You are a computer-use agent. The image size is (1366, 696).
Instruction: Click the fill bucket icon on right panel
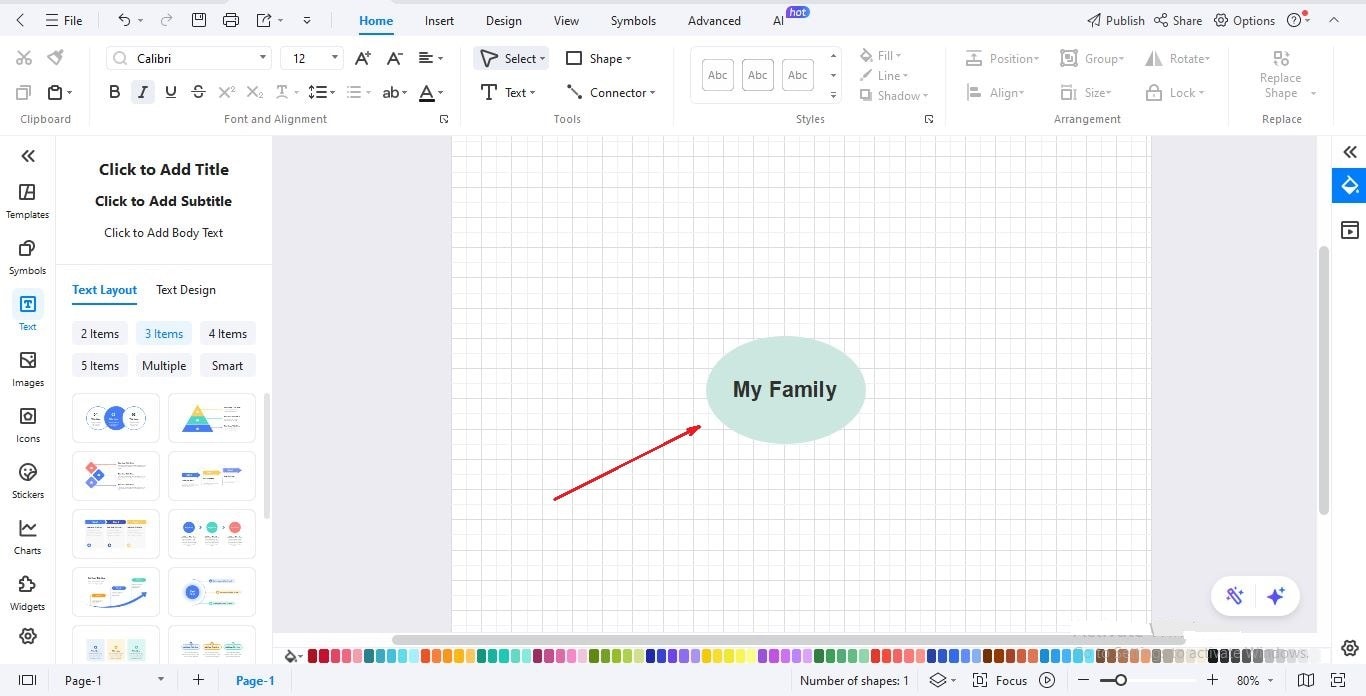pos(1350,185)
